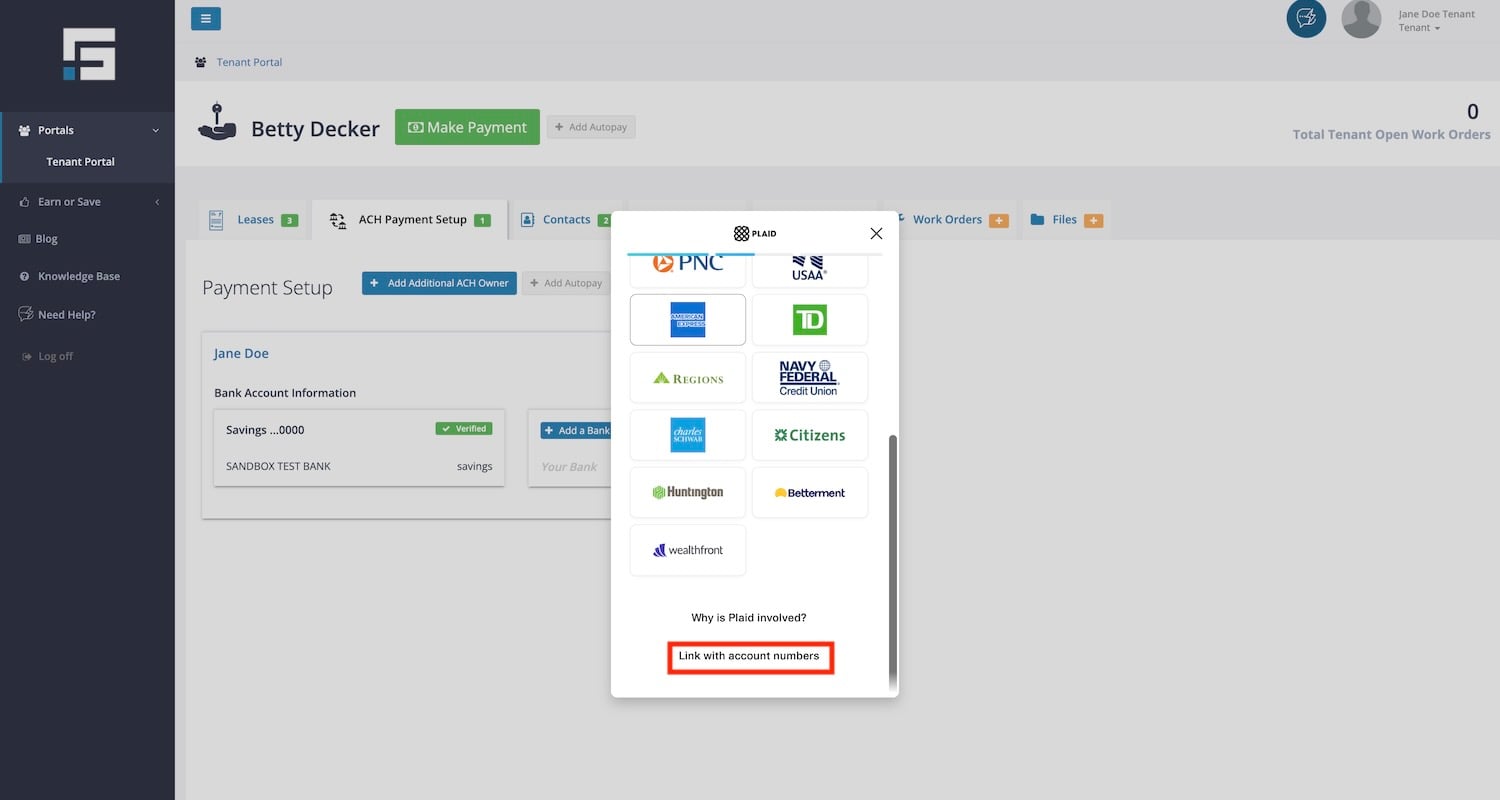Click the green Make Payment button
This screenshot has width=1500, height=800.
pos(467,127)
